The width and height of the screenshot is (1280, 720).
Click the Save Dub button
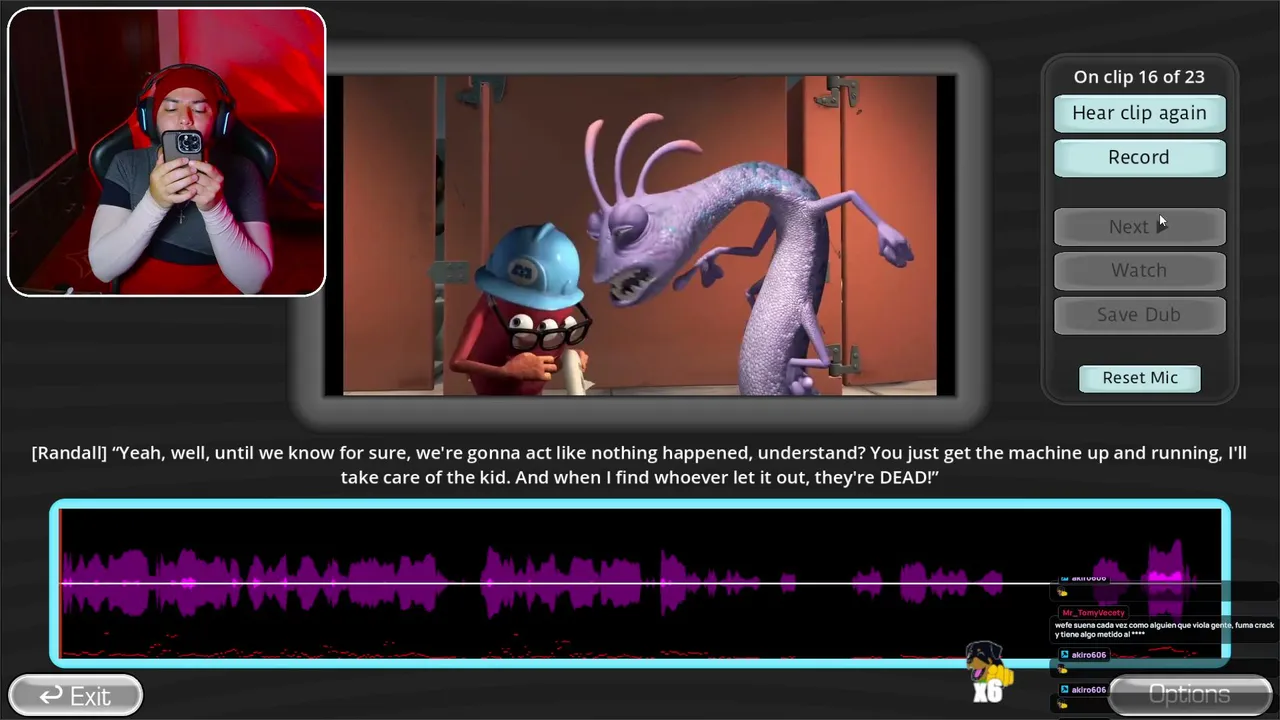[1139, 314]
